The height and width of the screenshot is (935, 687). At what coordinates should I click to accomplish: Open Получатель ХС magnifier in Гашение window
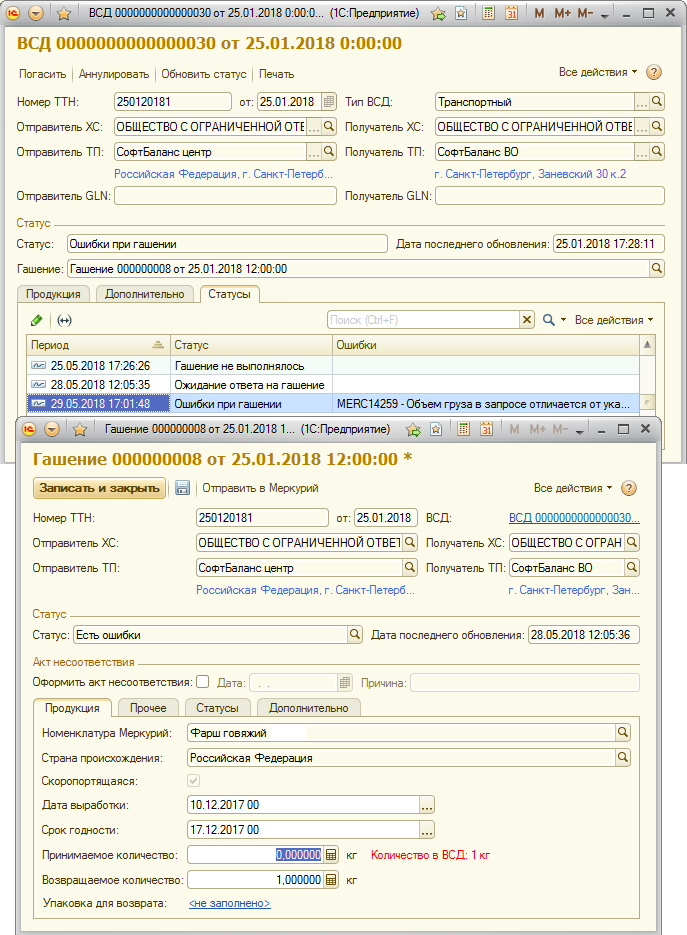(632, 543)
